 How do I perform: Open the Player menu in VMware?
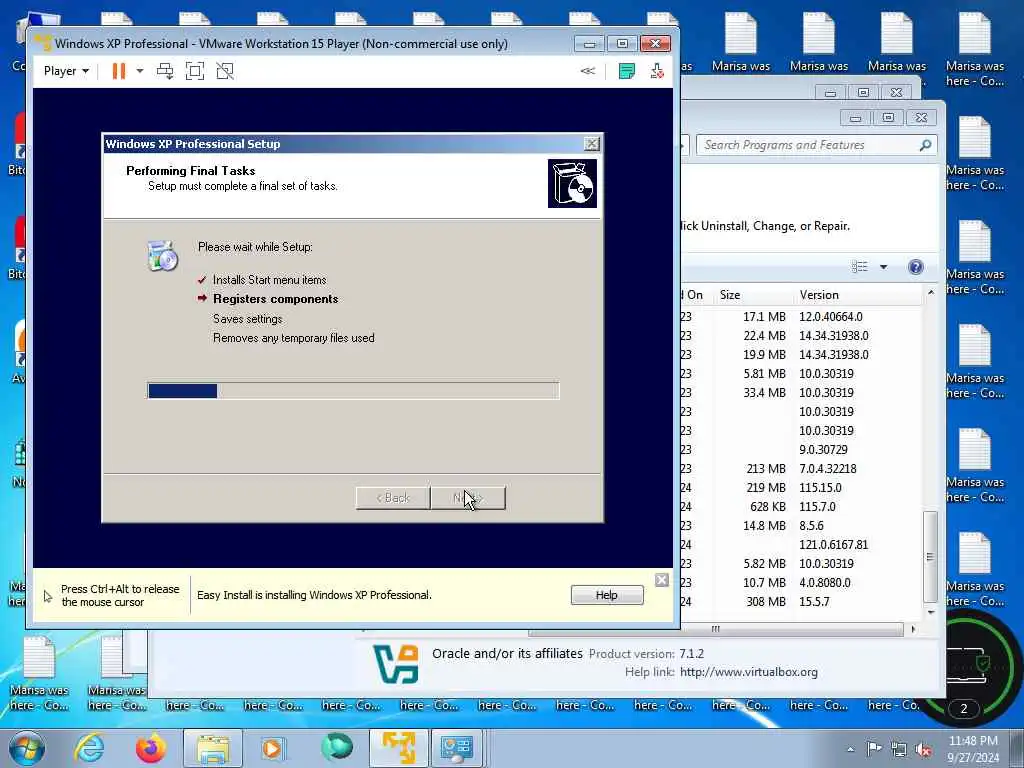coord(66,71)
